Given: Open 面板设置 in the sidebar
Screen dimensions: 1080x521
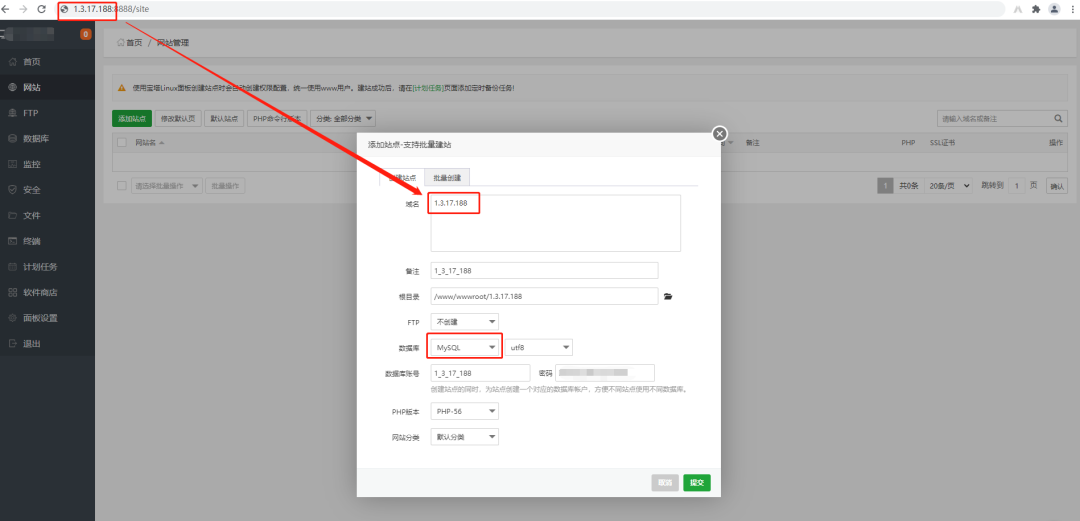Looking at the screenshot, I should click(48, 318).
